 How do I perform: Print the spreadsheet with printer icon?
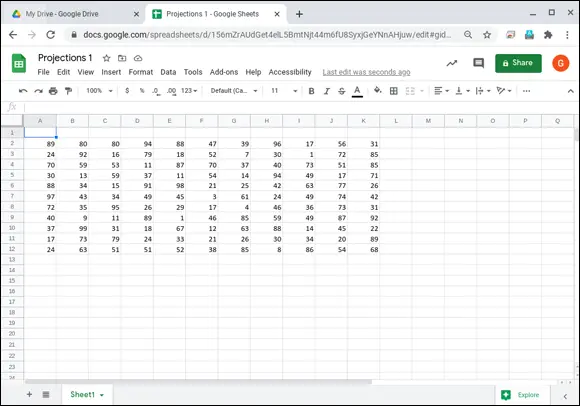(53, 91)
